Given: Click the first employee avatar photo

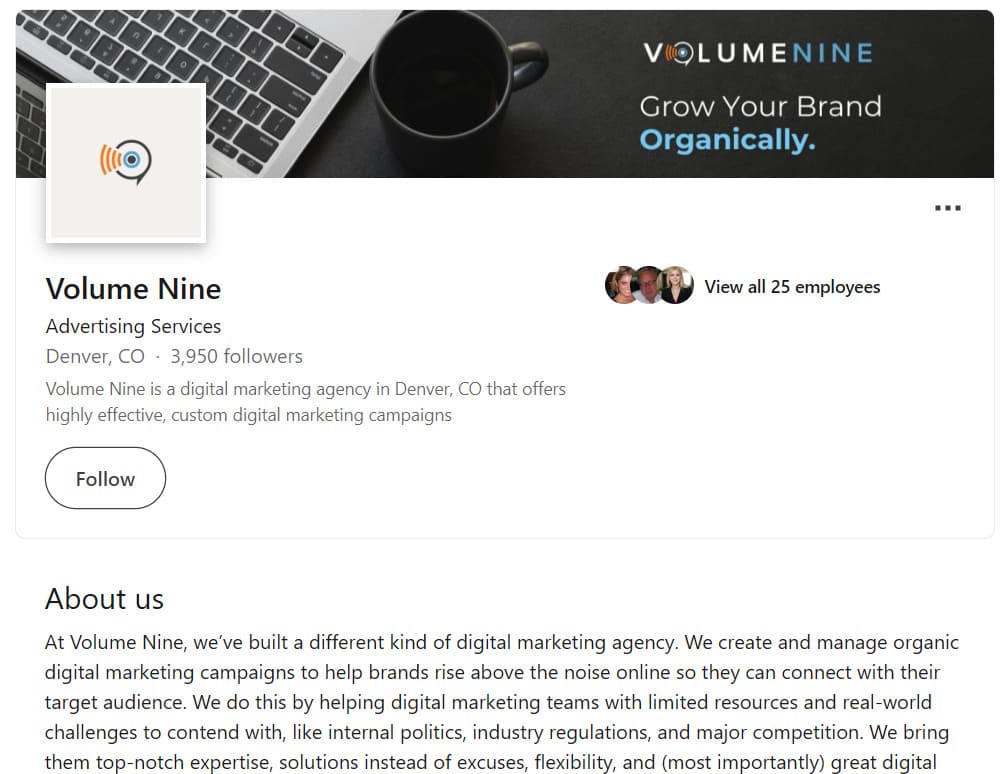Looking at the screenshot, I should coord(621,285).
